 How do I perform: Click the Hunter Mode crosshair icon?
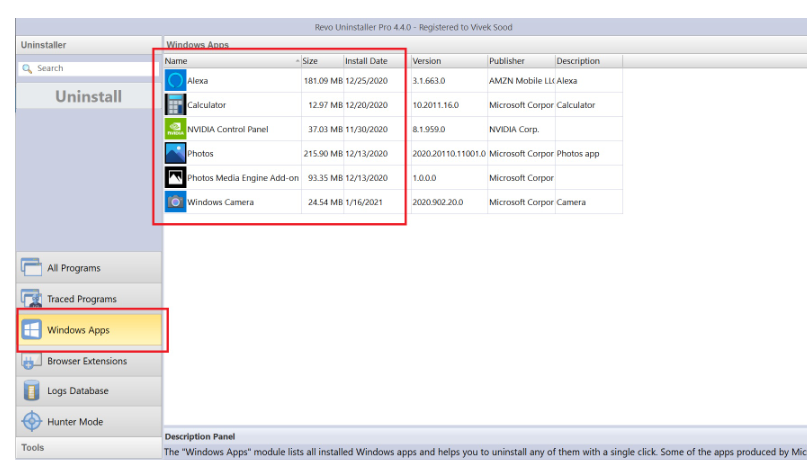coord(31,422)
